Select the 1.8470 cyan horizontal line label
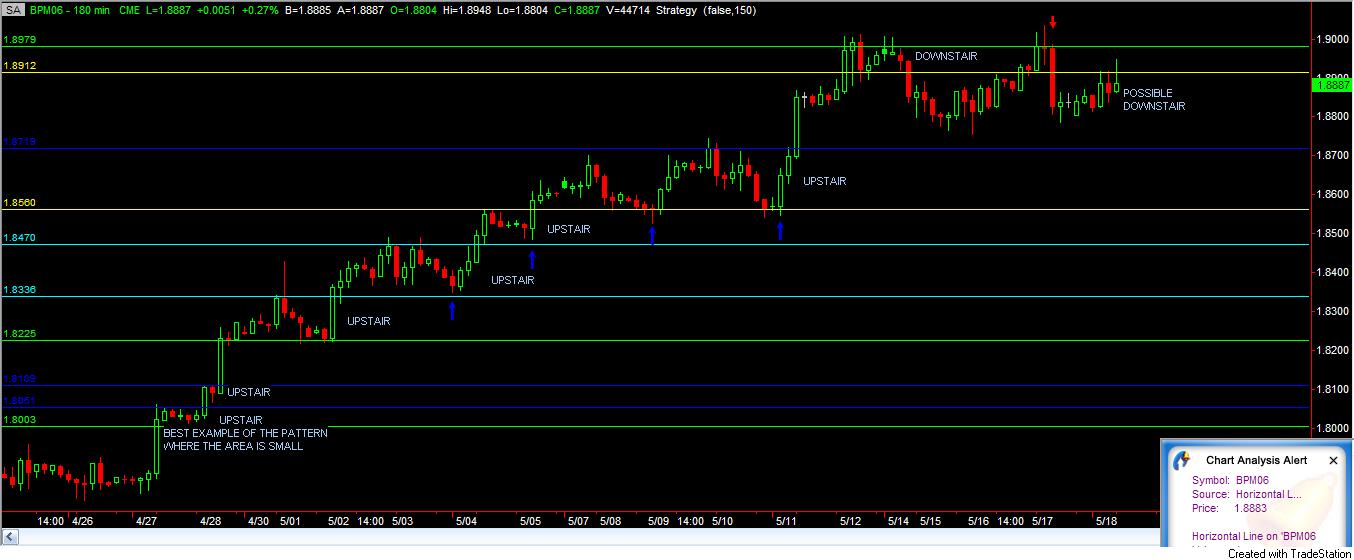 pyautogui.click(x=20, y=238)
